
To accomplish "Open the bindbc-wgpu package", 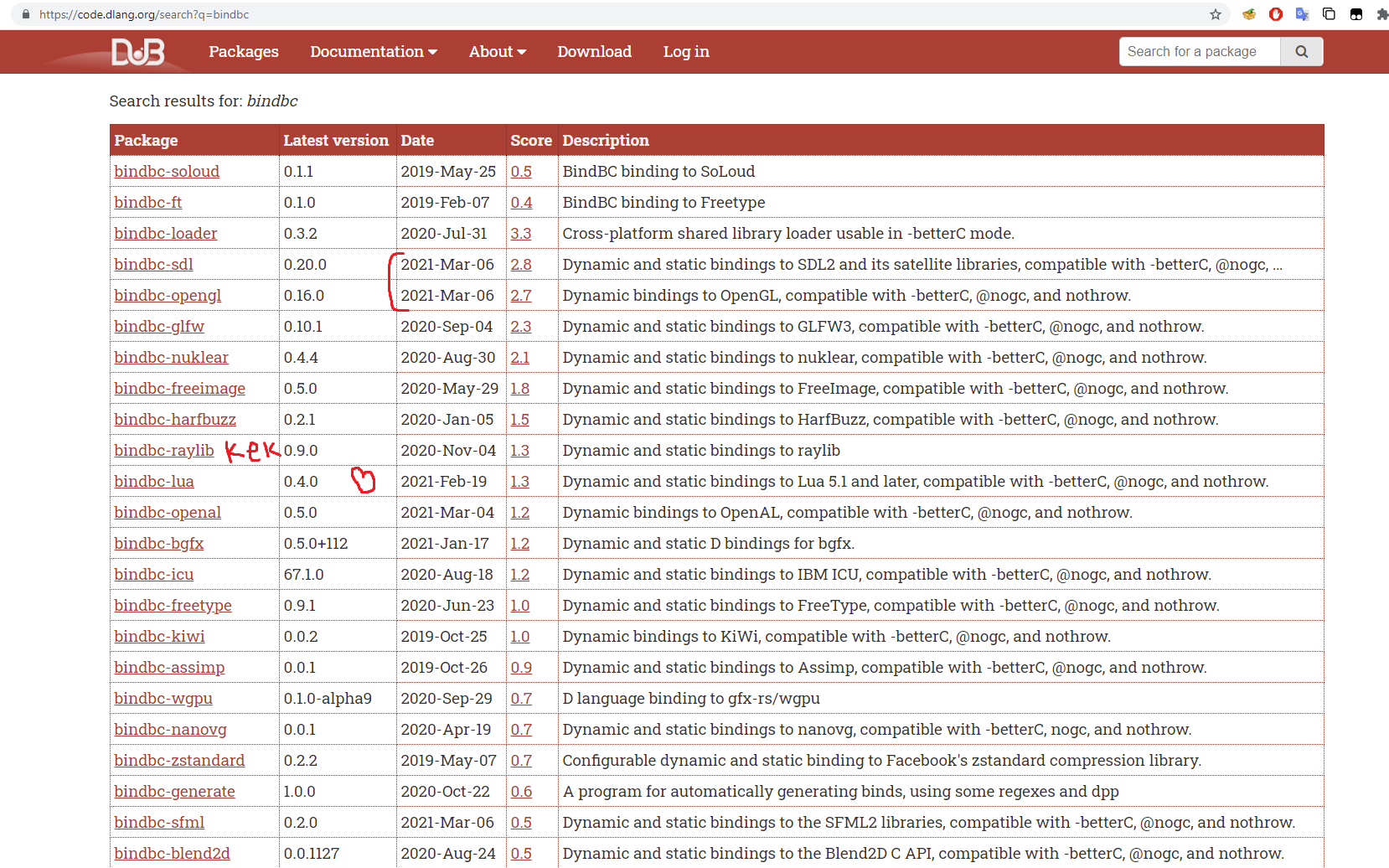I will coord(163,699).
